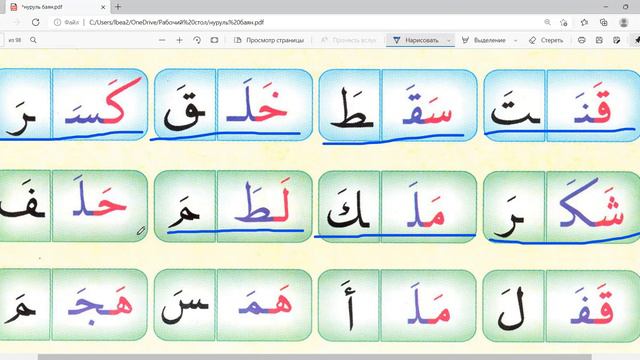This screenshot has height=360, width=640.
Task: Zoom out the PDF with minus
Action: click(x=162, y=40)
